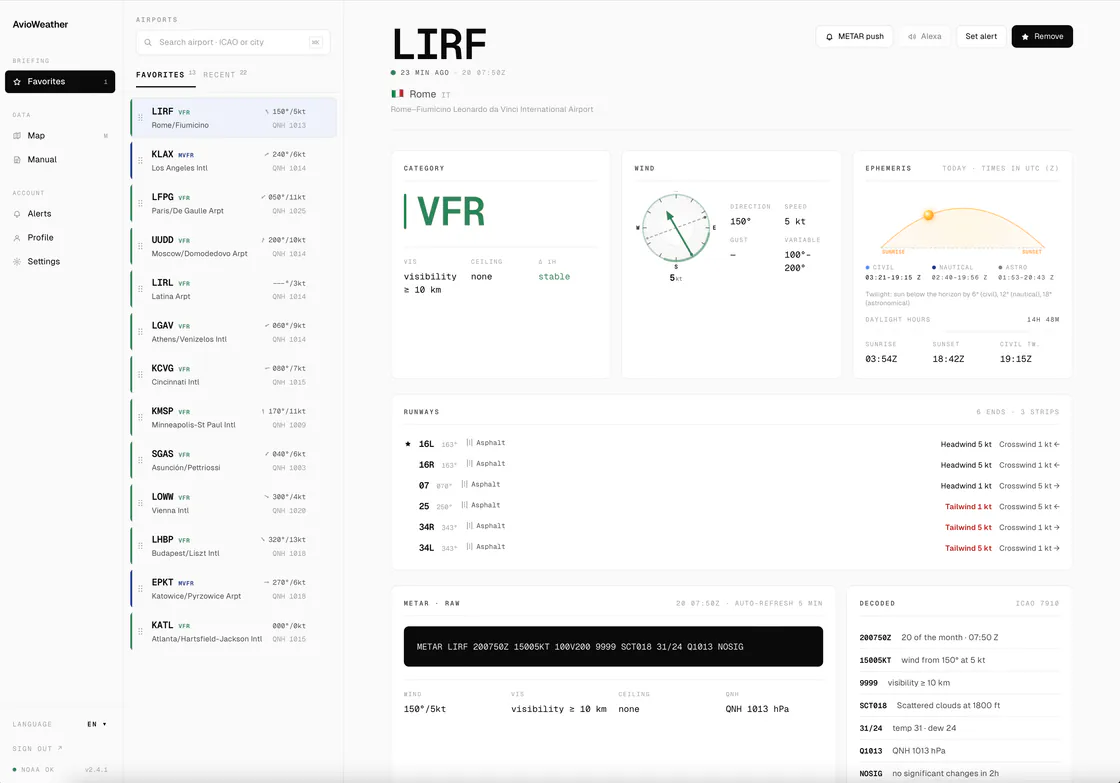Open the Manual page
Screen dimensions: 1120x783
tap(60, 159)
